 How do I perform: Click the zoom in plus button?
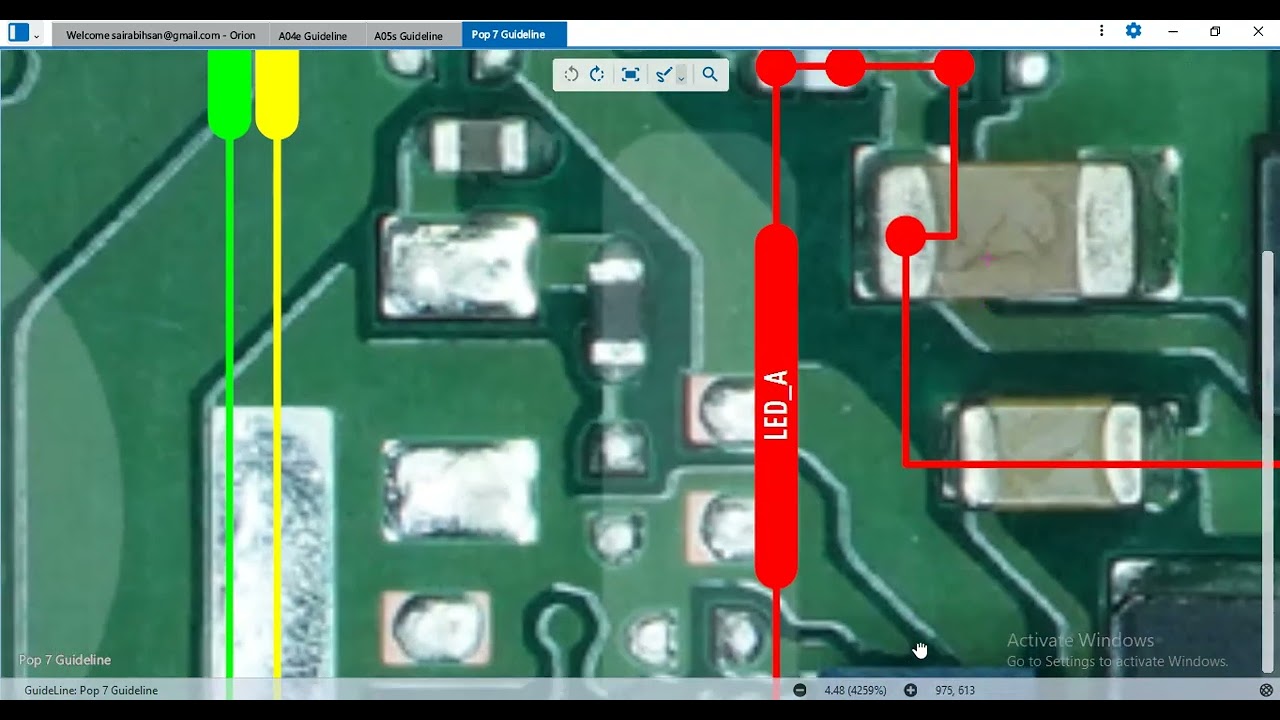pos(910,690)
